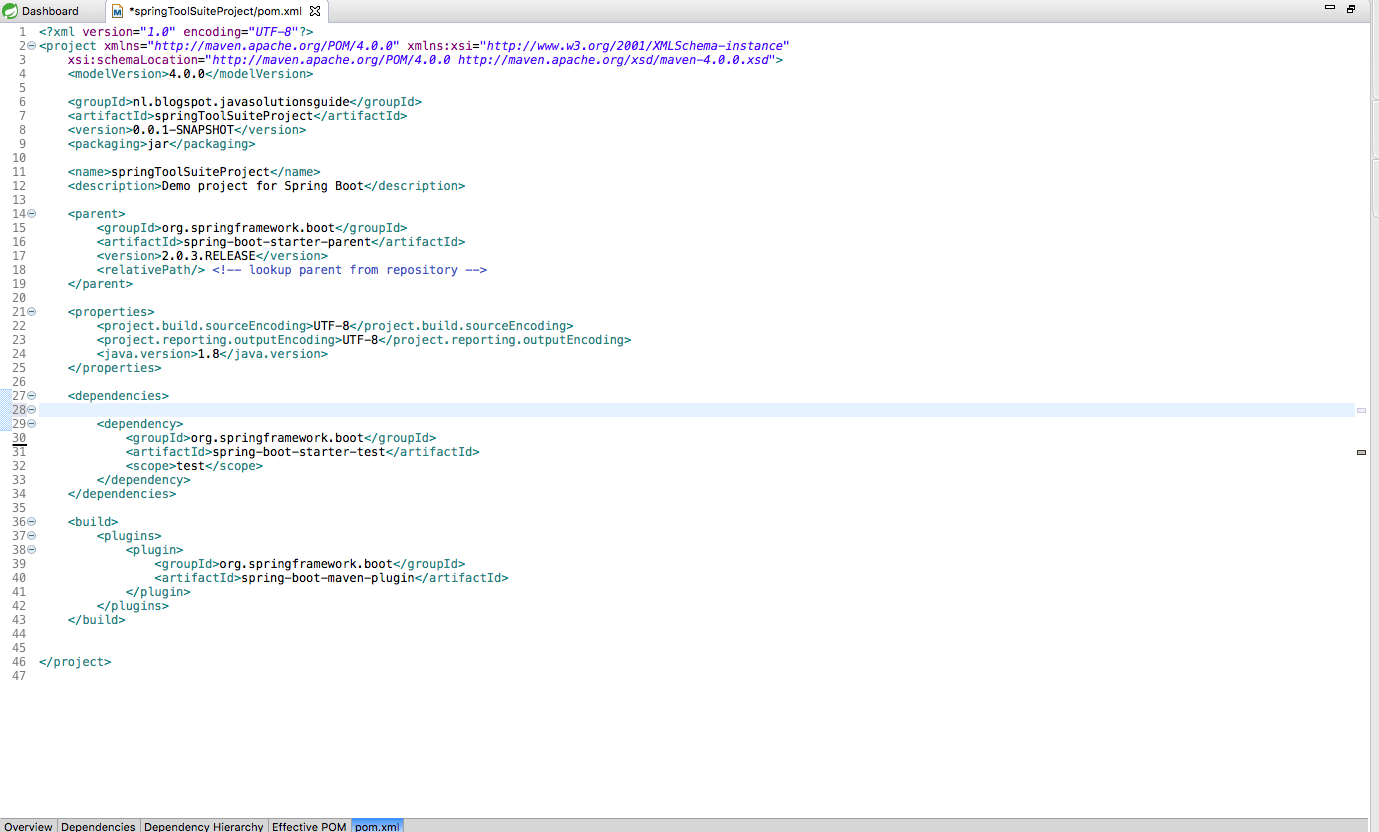Click the xsi:schemaLocation attribute line
This screenshot has height=832, width=1379.
[x=425, y=60]
